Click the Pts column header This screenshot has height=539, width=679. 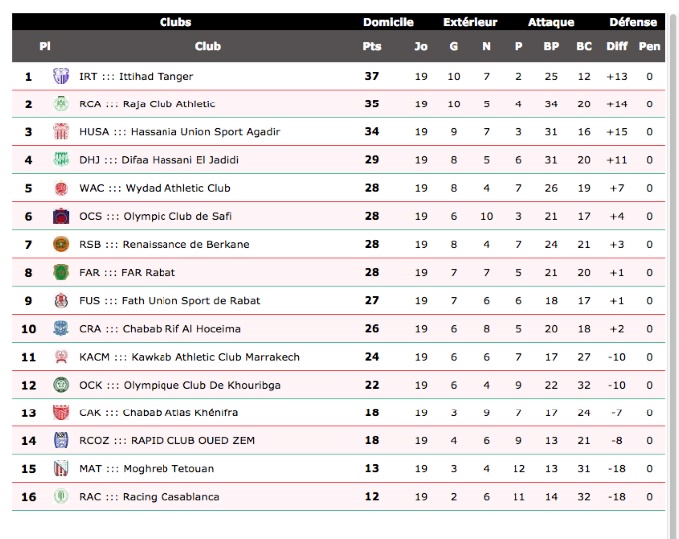point(372,46)
